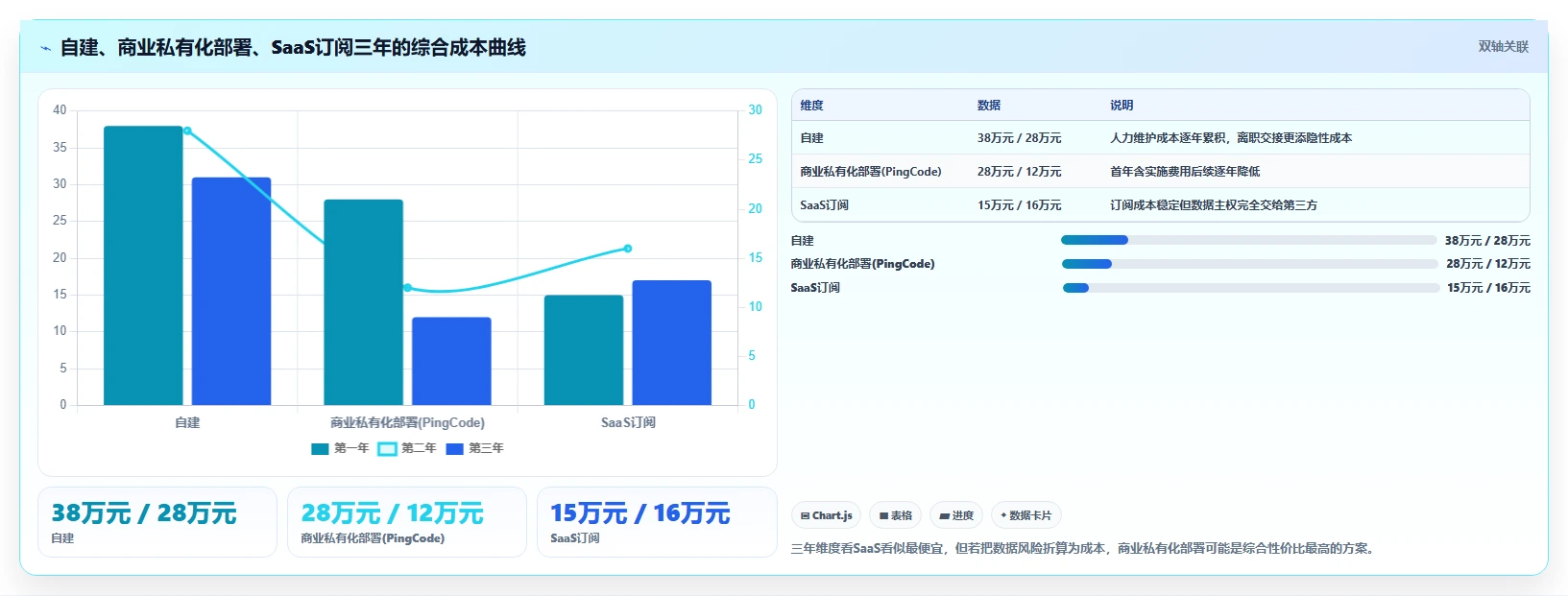Click the 双轴关联 label
1568x596 pixels.
pos(1503,47)
